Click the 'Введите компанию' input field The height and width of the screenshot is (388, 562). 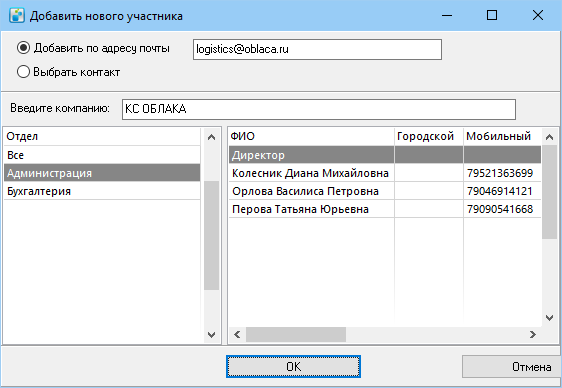pyautogui.click(x=319, y=109)
